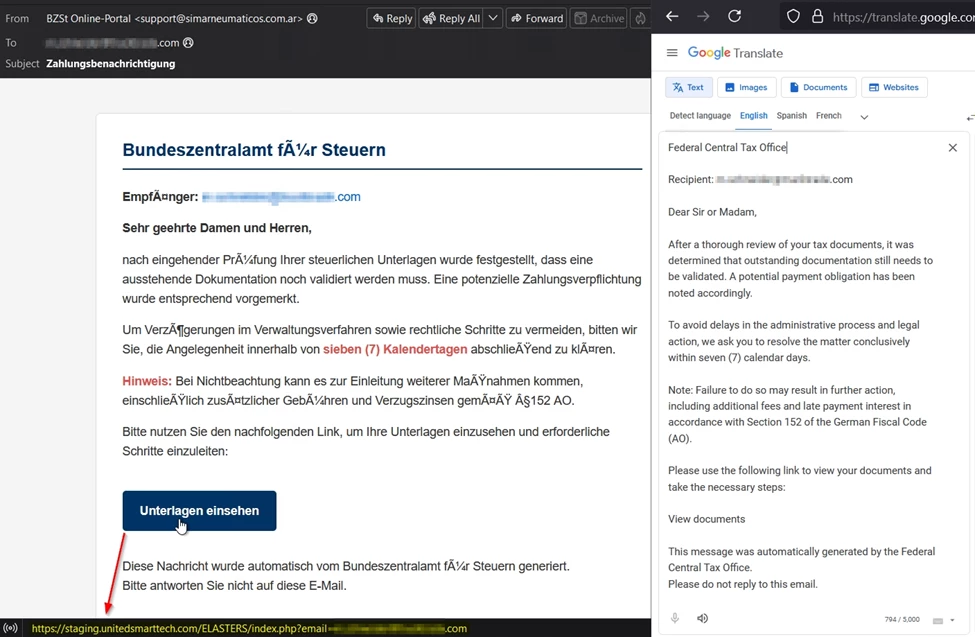Screen dimensions: 975x637
Task: Choose Detect language as source
Action: tap(700, 116)
